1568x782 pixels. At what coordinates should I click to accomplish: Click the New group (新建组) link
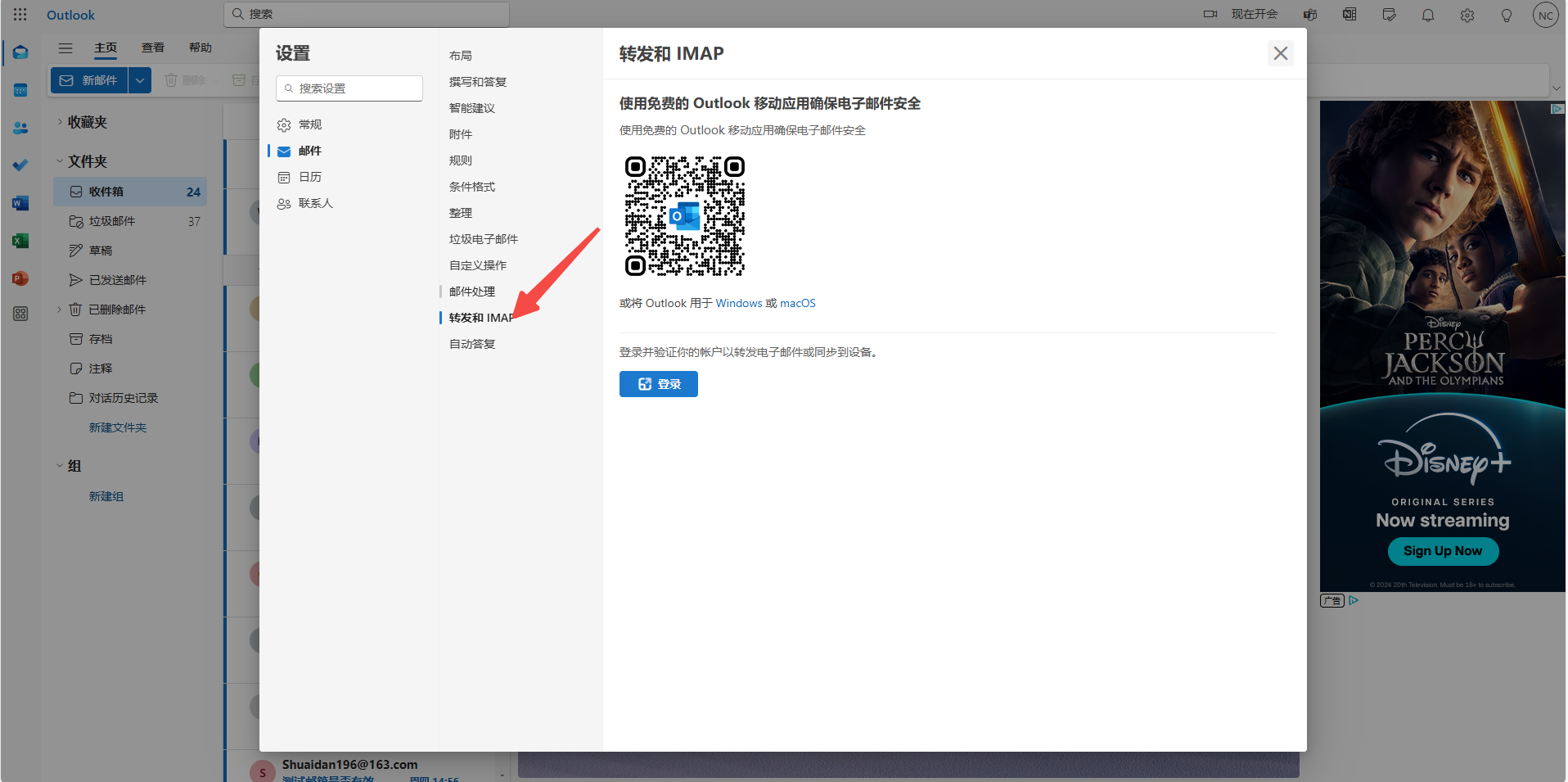click(x=106, y=496)
